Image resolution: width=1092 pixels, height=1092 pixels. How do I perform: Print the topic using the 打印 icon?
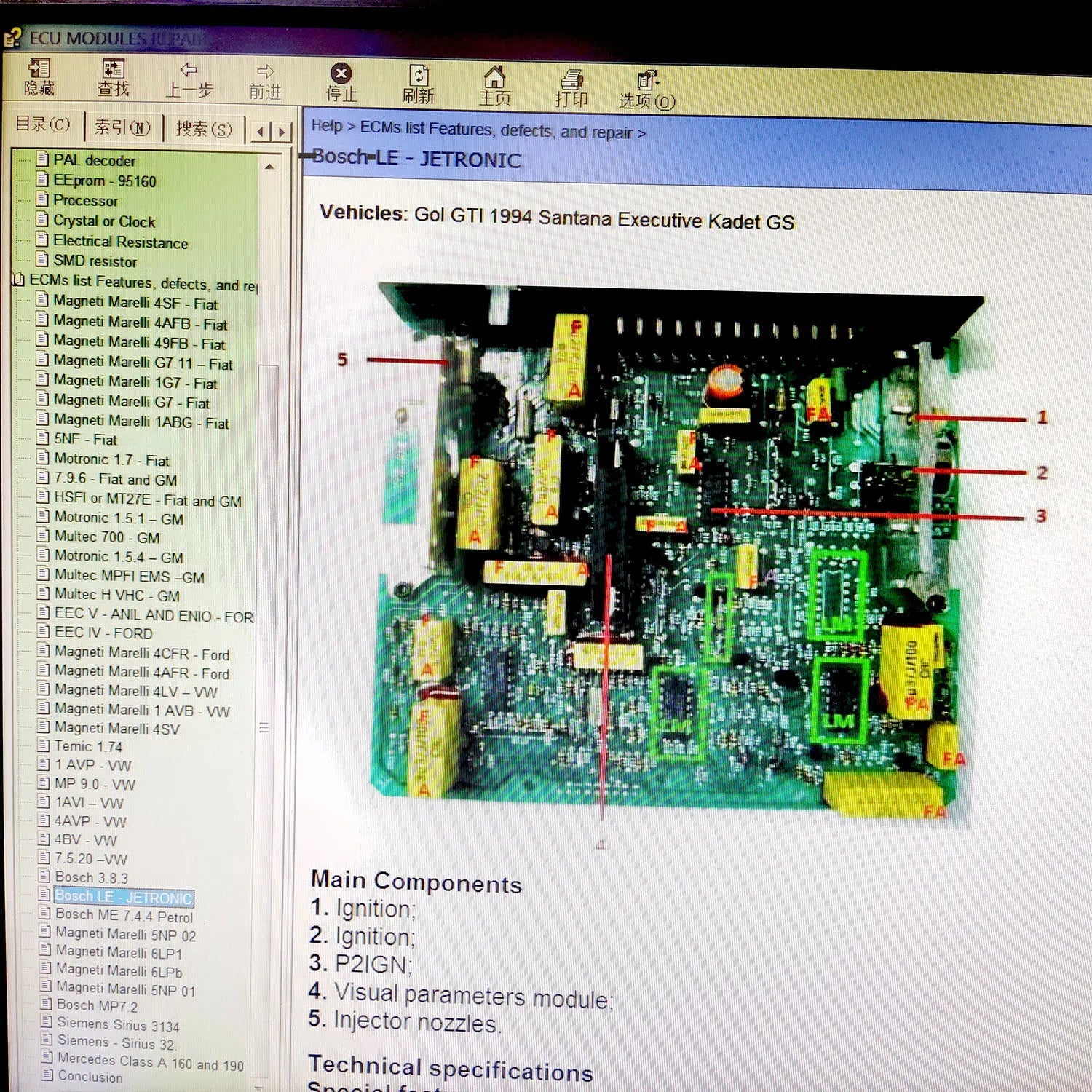click(x=573, y=80)
